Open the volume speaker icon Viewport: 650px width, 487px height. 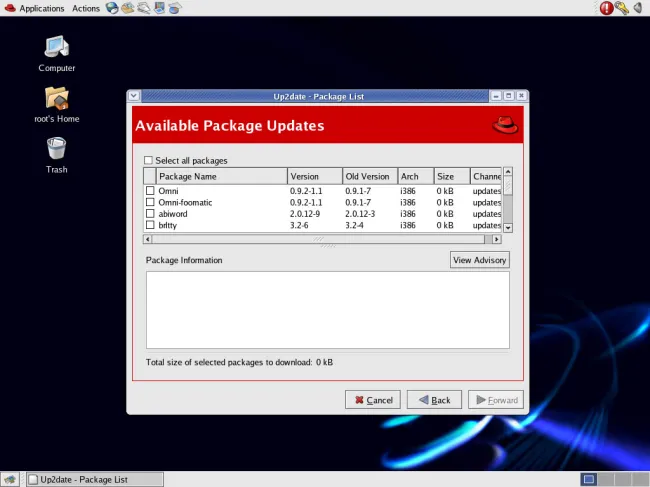tap(637, 8)
